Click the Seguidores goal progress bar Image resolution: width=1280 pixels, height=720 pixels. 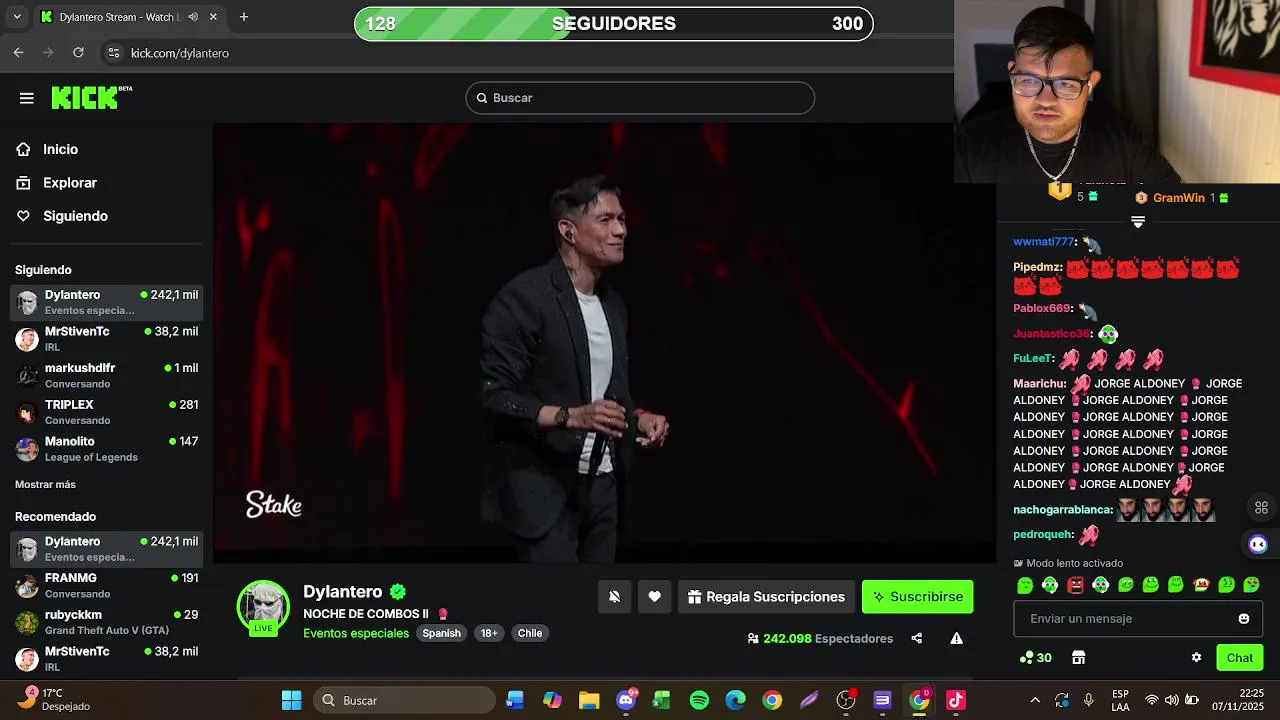coord(614,24)
